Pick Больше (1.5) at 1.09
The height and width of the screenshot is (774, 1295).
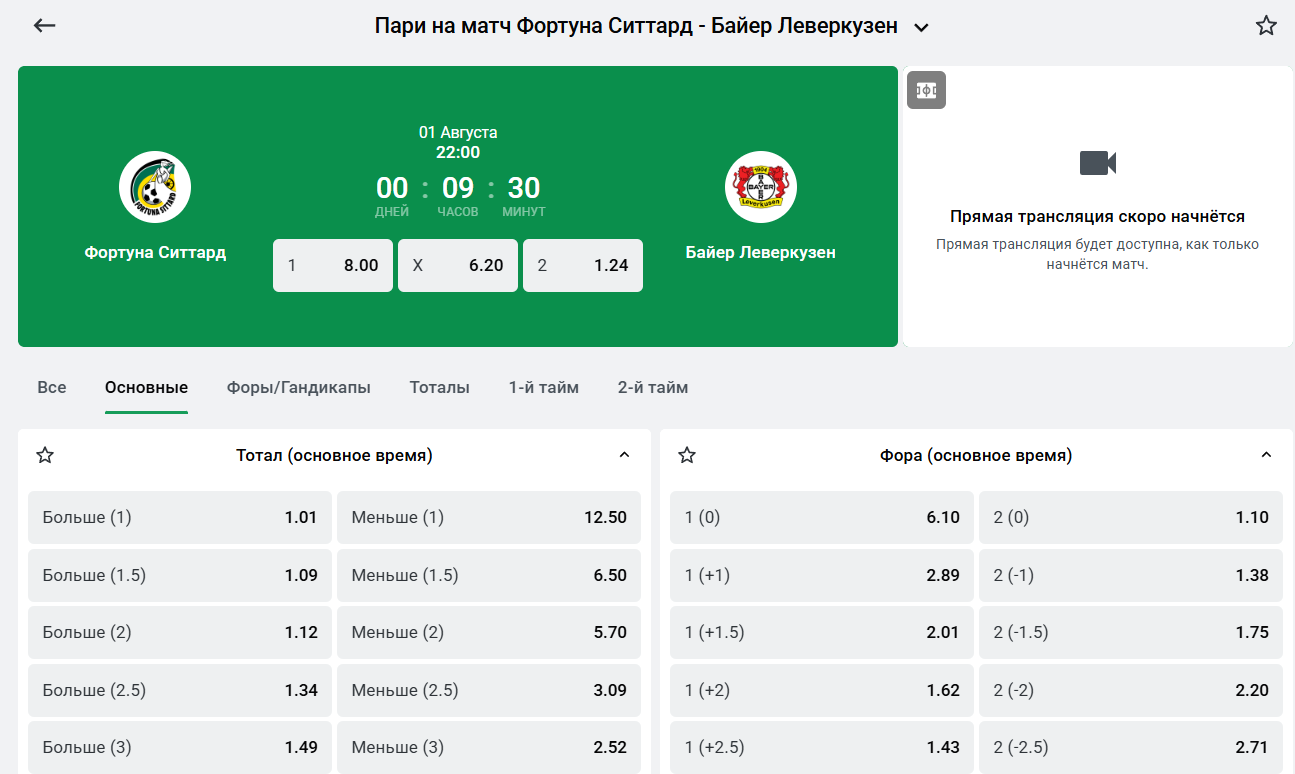[x=180, y=575]
